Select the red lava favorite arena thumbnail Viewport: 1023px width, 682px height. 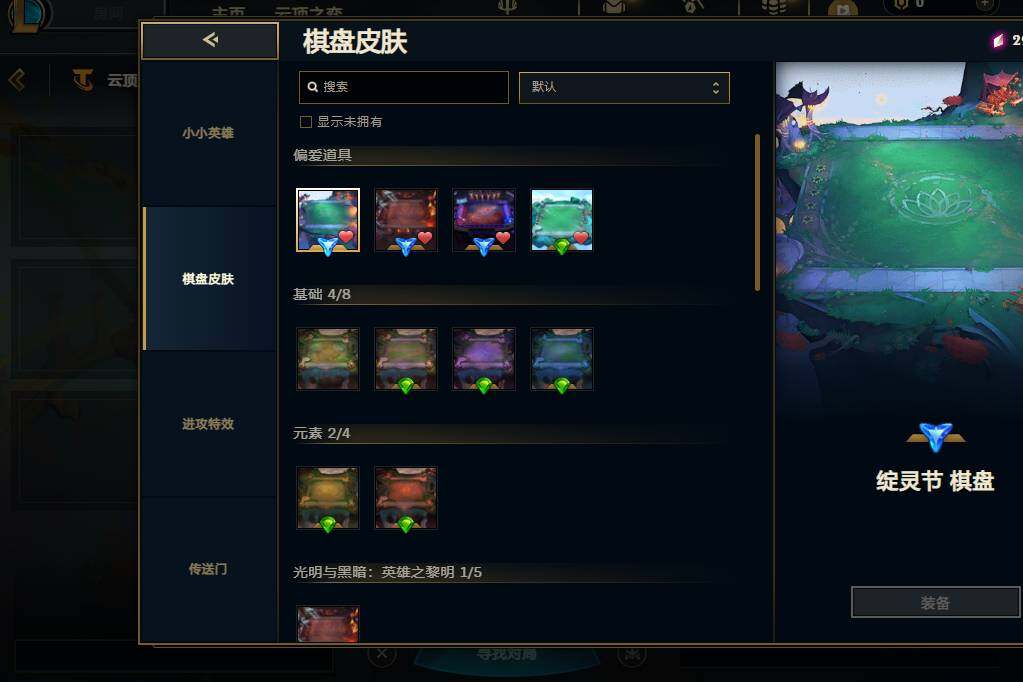coord(406,220)
